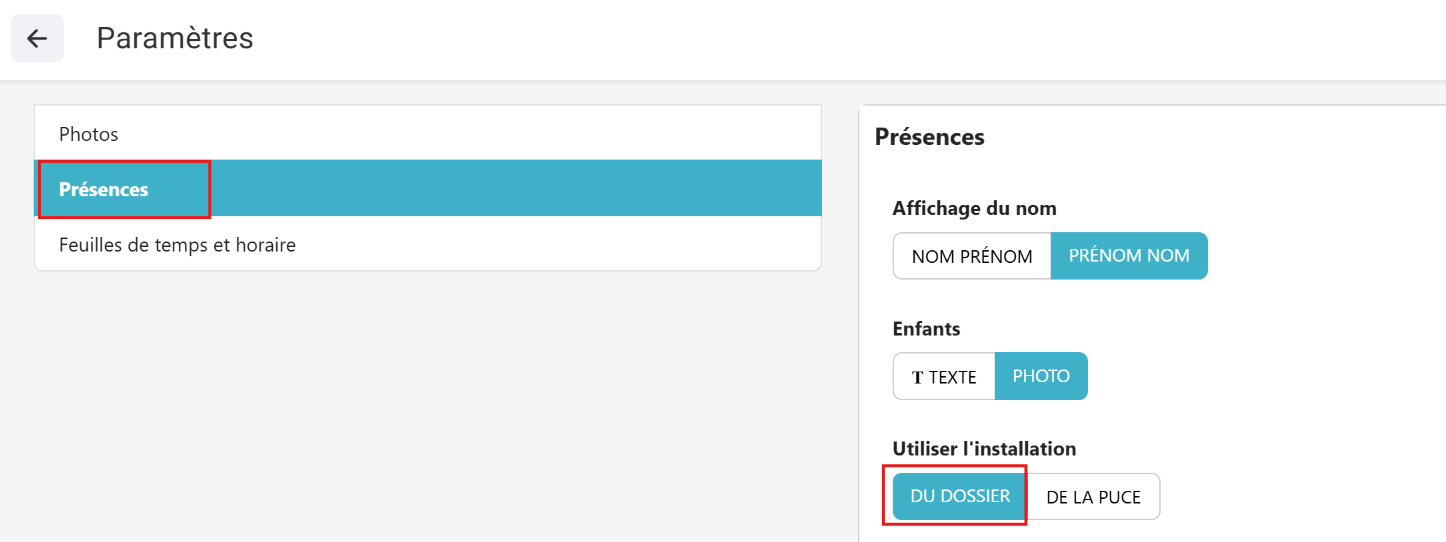Click the Affichage du nom label
The image size is (1446, 542).
click(975, 208)
